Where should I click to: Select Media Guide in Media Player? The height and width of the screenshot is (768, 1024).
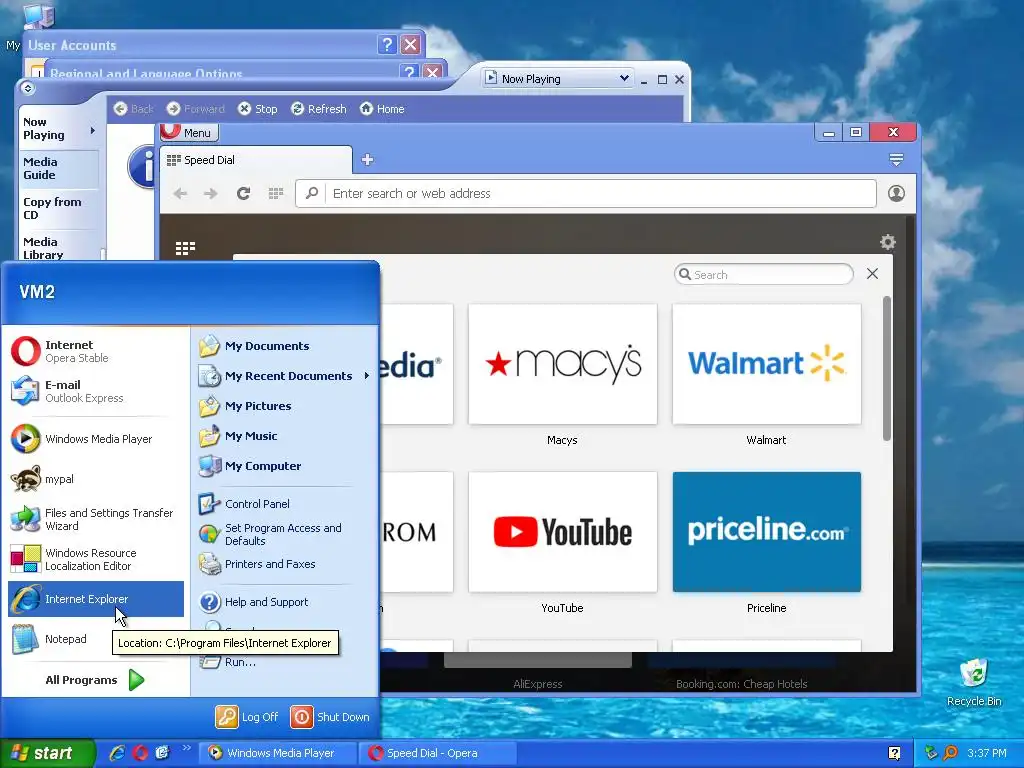58,168
